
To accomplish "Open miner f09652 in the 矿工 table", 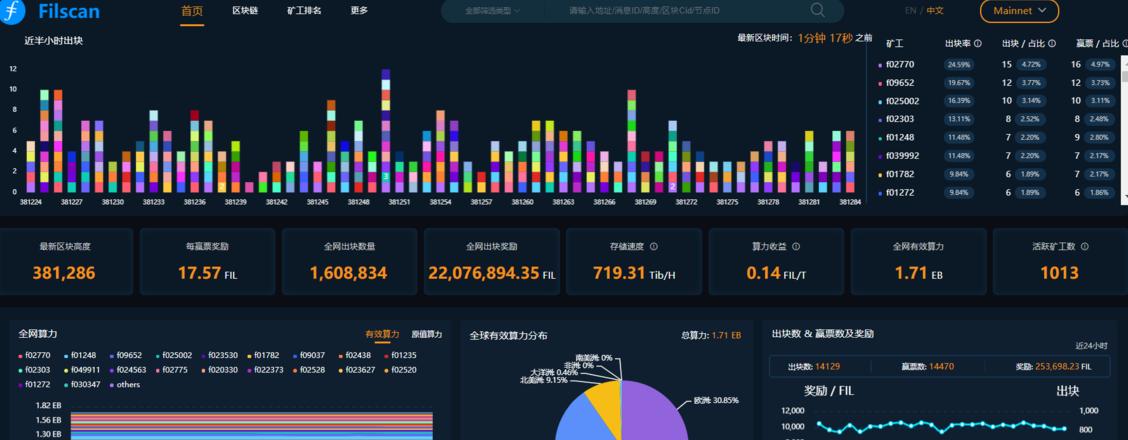I will [x=900, y=83].
